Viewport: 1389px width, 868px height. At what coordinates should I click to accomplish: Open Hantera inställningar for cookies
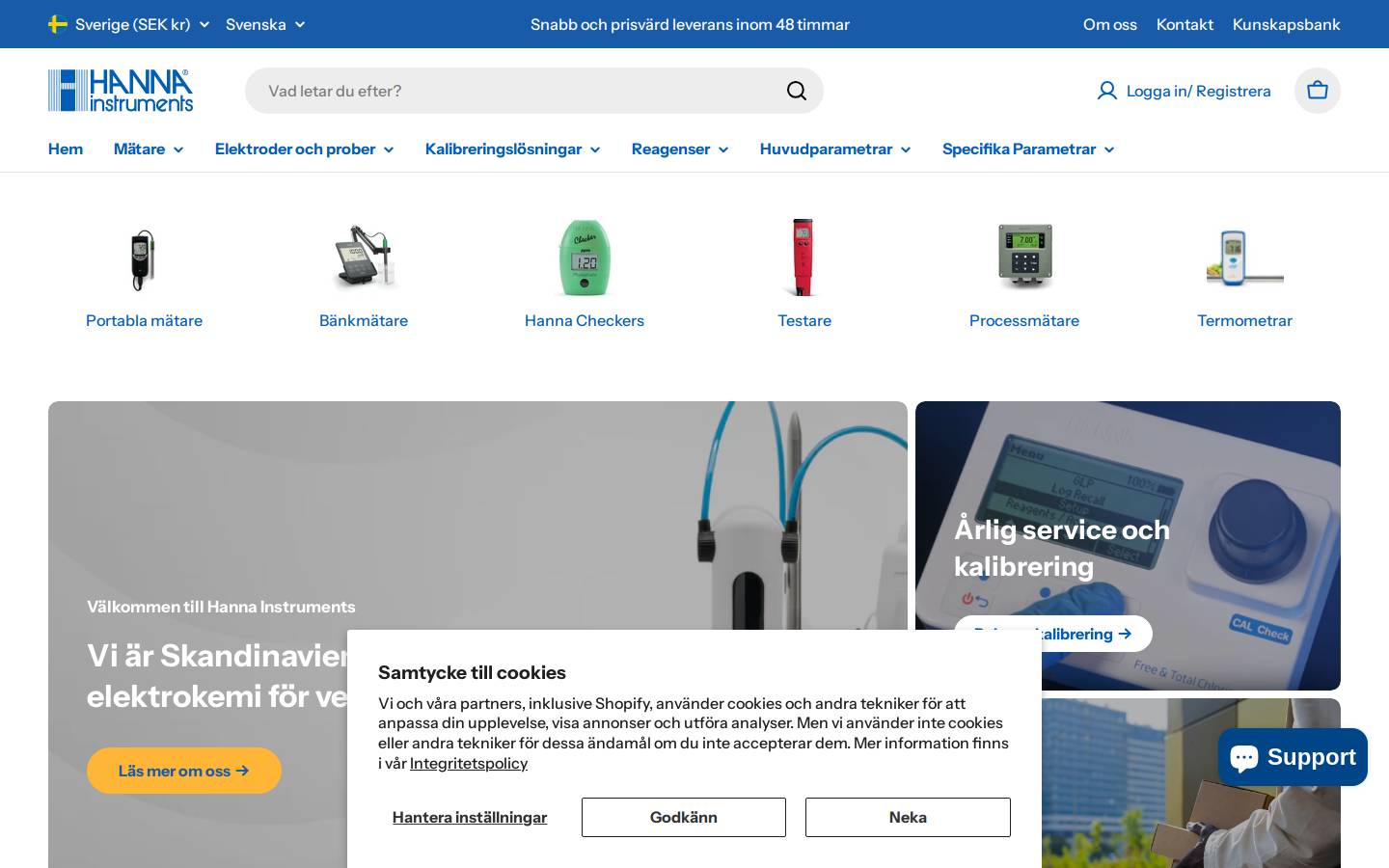point(470,817)
